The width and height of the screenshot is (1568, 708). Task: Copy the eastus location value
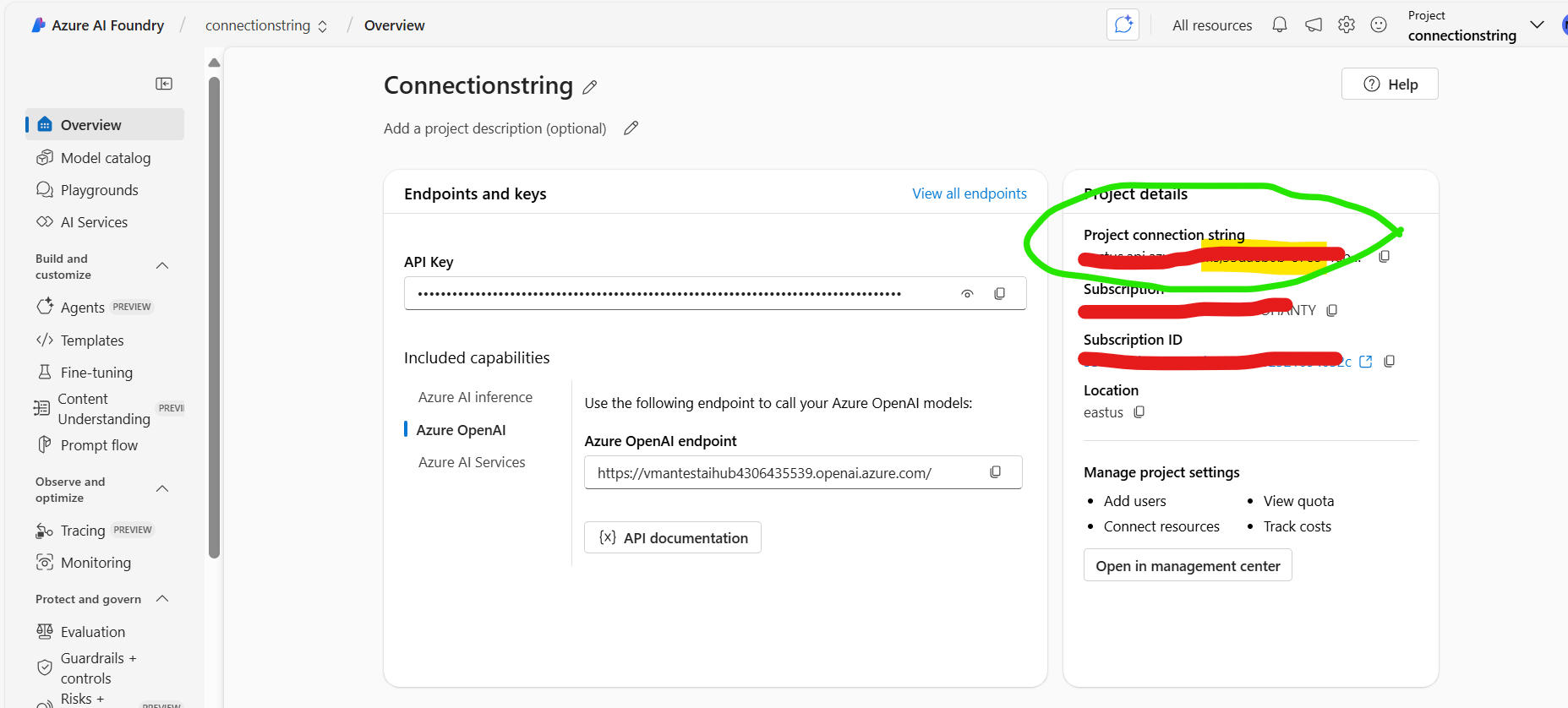1139,412
